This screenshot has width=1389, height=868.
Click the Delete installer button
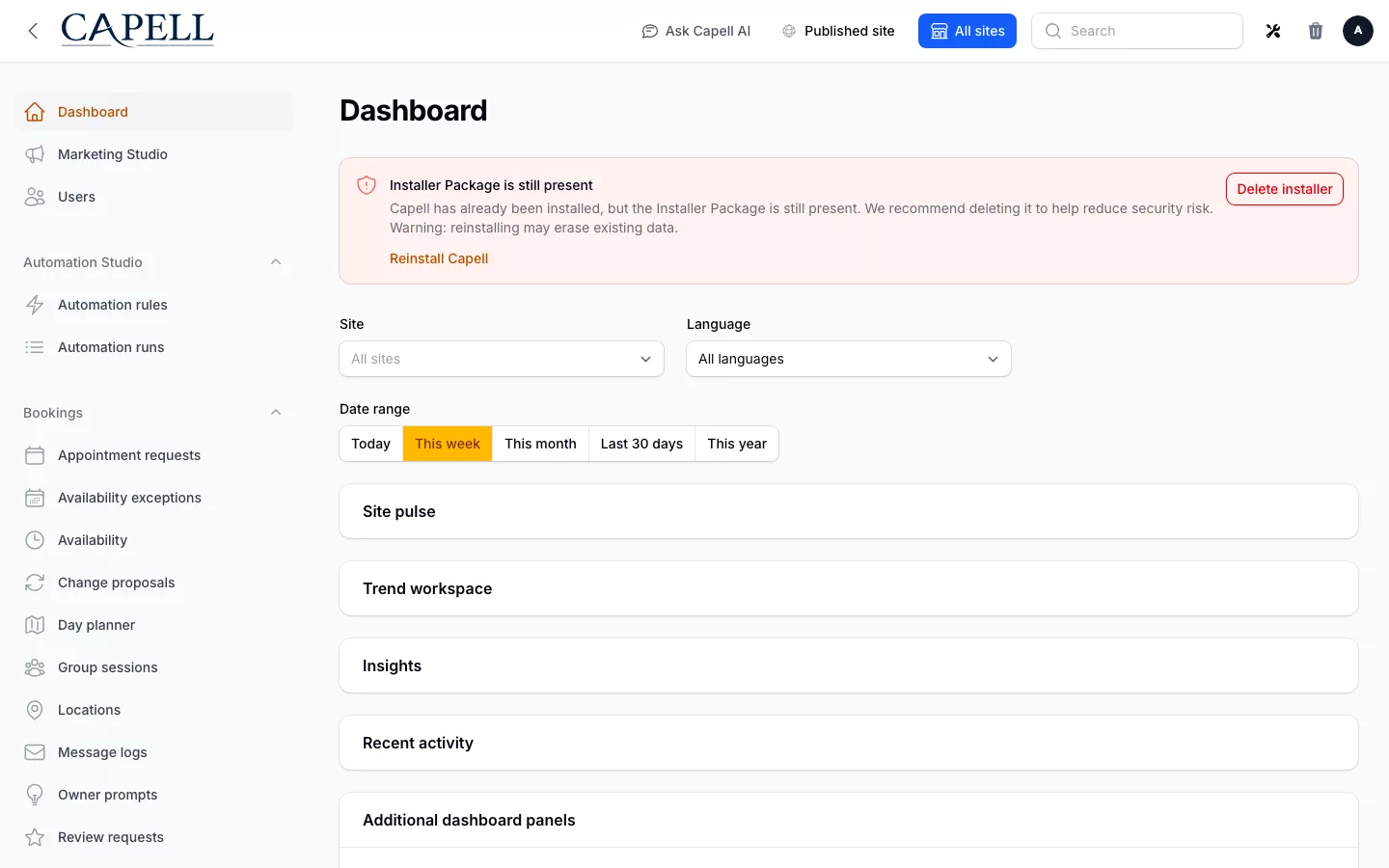(x=1284, y=189)
